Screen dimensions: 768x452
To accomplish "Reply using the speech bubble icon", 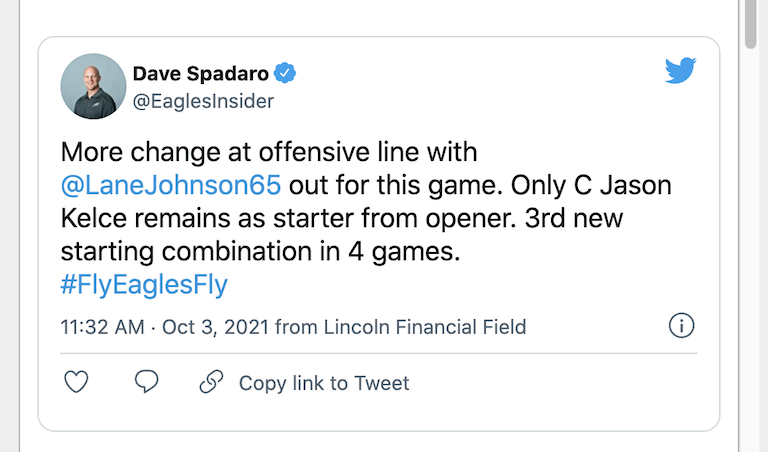I will 147,382.
